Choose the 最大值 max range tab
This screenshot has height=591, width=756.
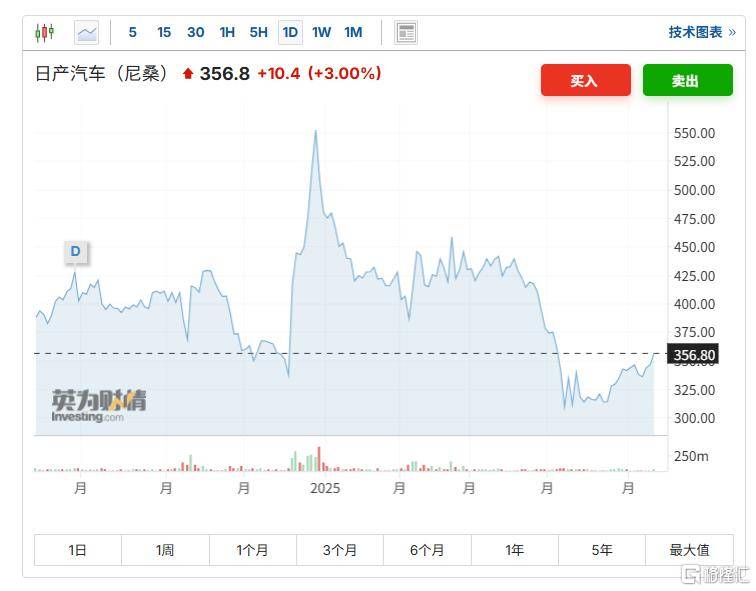click(689, 550)
